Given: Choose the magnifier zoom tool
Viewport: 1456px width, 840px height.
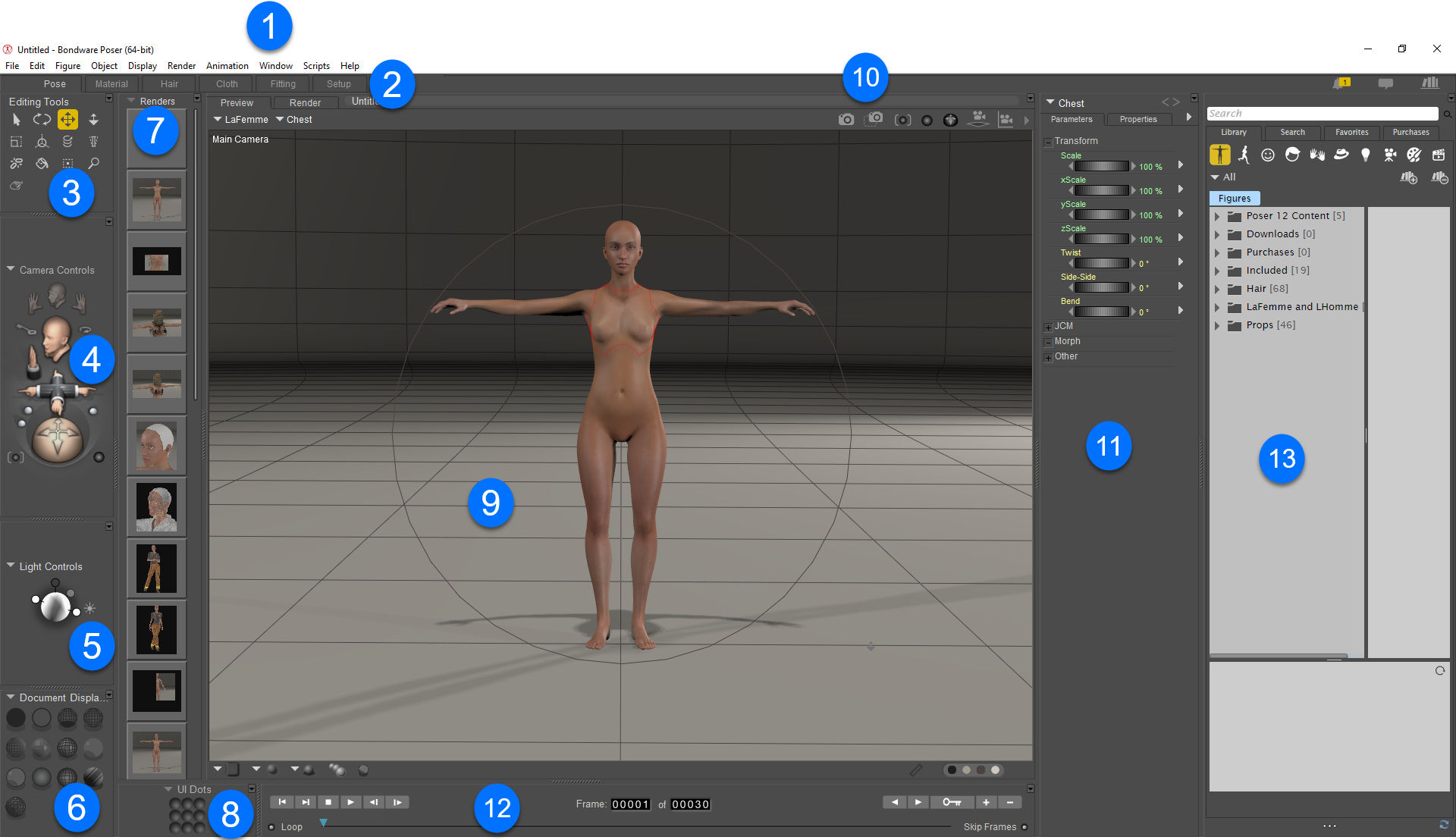Looking at the screenshot, I should tap(93, 163).
